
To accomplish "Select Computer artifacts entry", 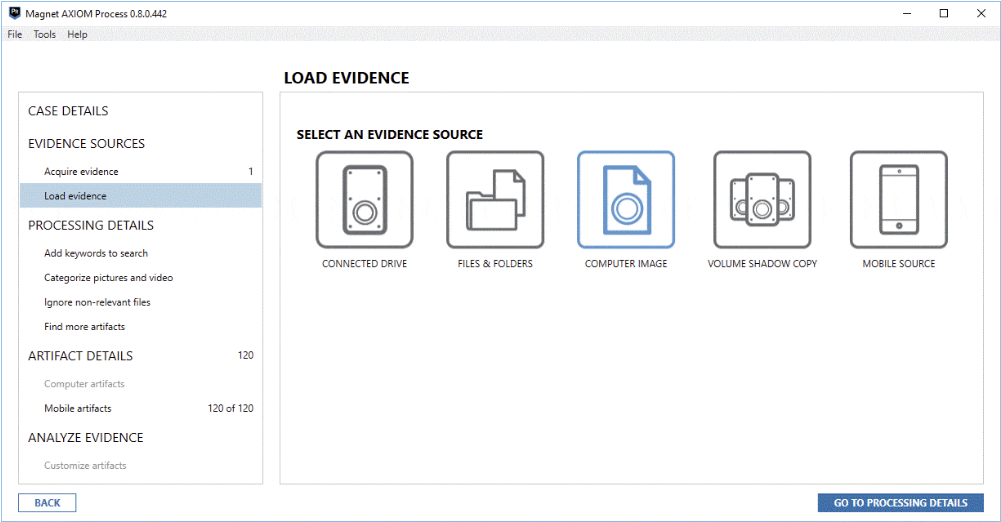I will 84,384.
